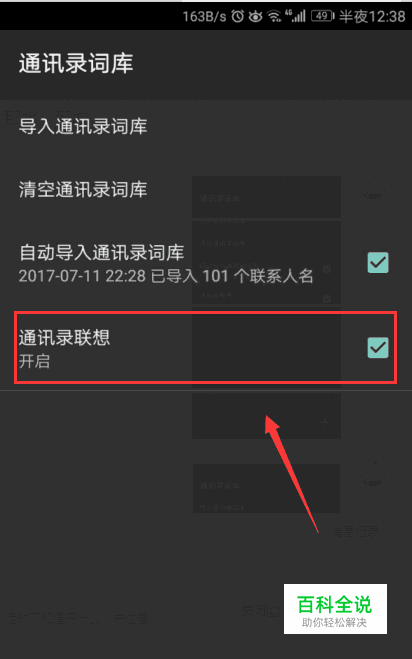Click the red arrow annotation

pos(293,473)
